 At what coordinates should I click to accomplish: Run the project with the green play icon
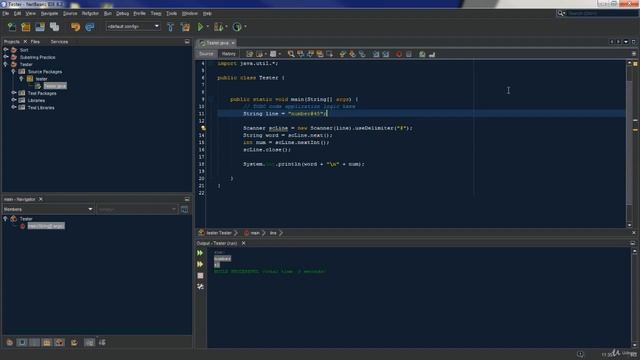click(200, 27)
